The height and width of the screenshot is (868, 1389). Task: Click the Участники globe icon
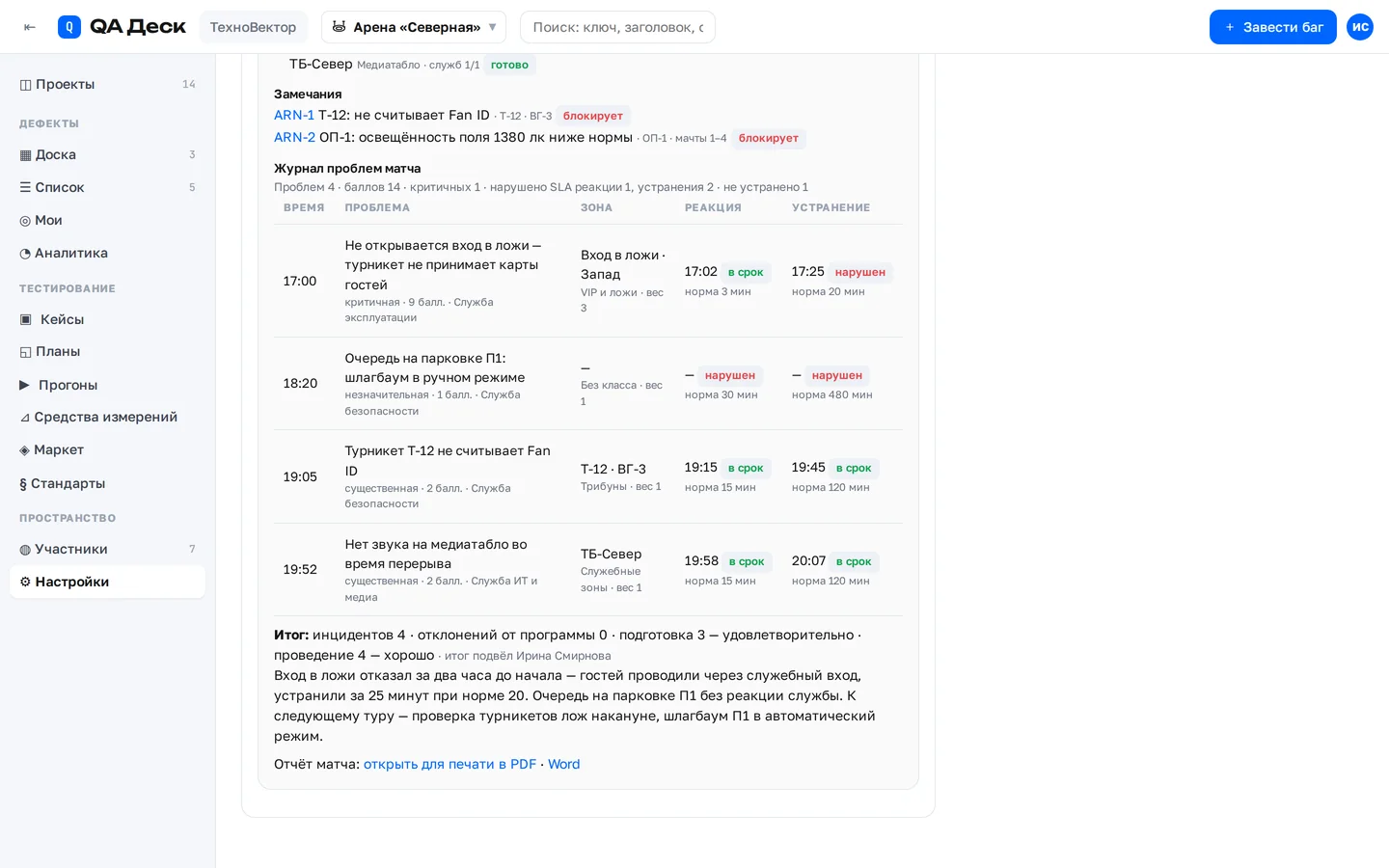25,550
